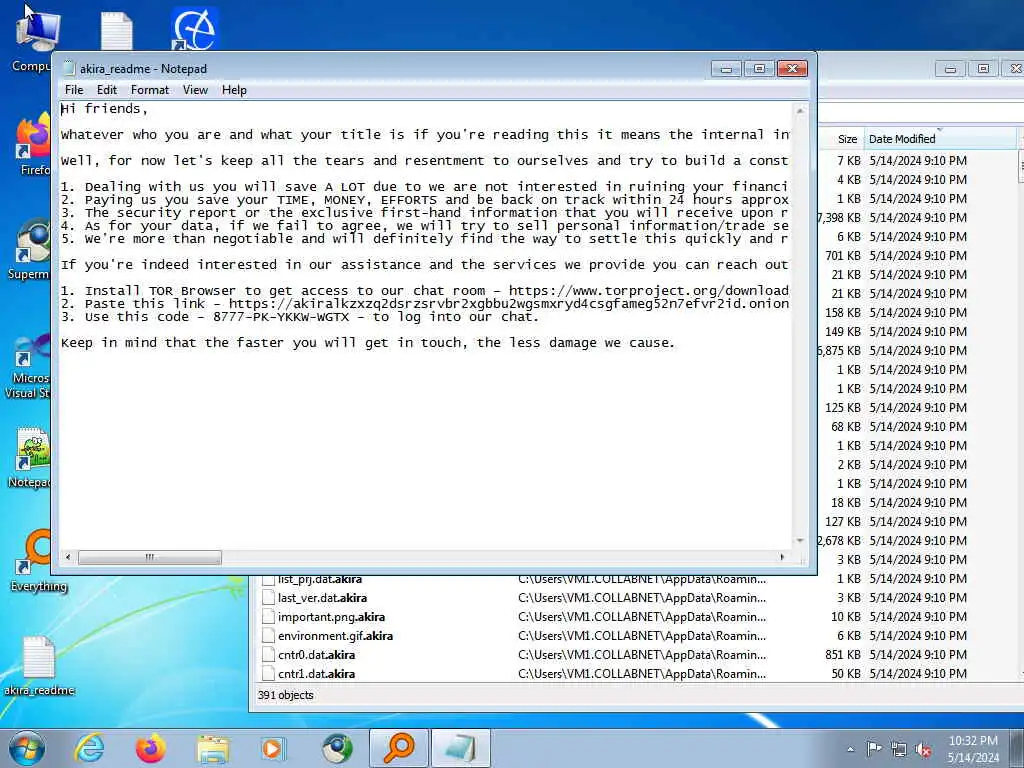Image resolution: width=1024 pixels, height=768 pixels.
Task: Click Notepad horizontal scroll left arrow
Action: point(68,557)
